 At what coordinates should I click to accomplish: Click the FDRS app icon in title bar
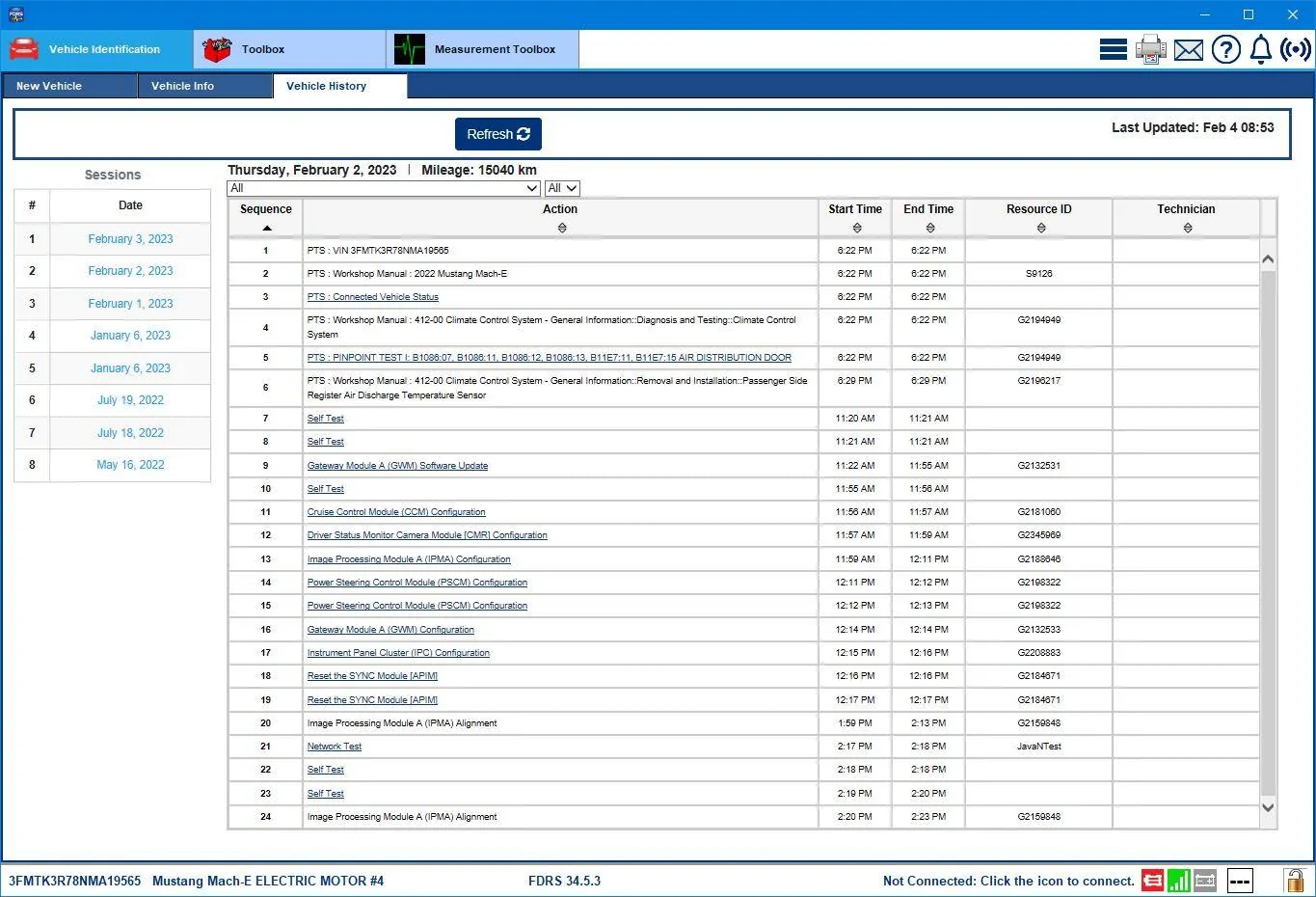[15, 14]
